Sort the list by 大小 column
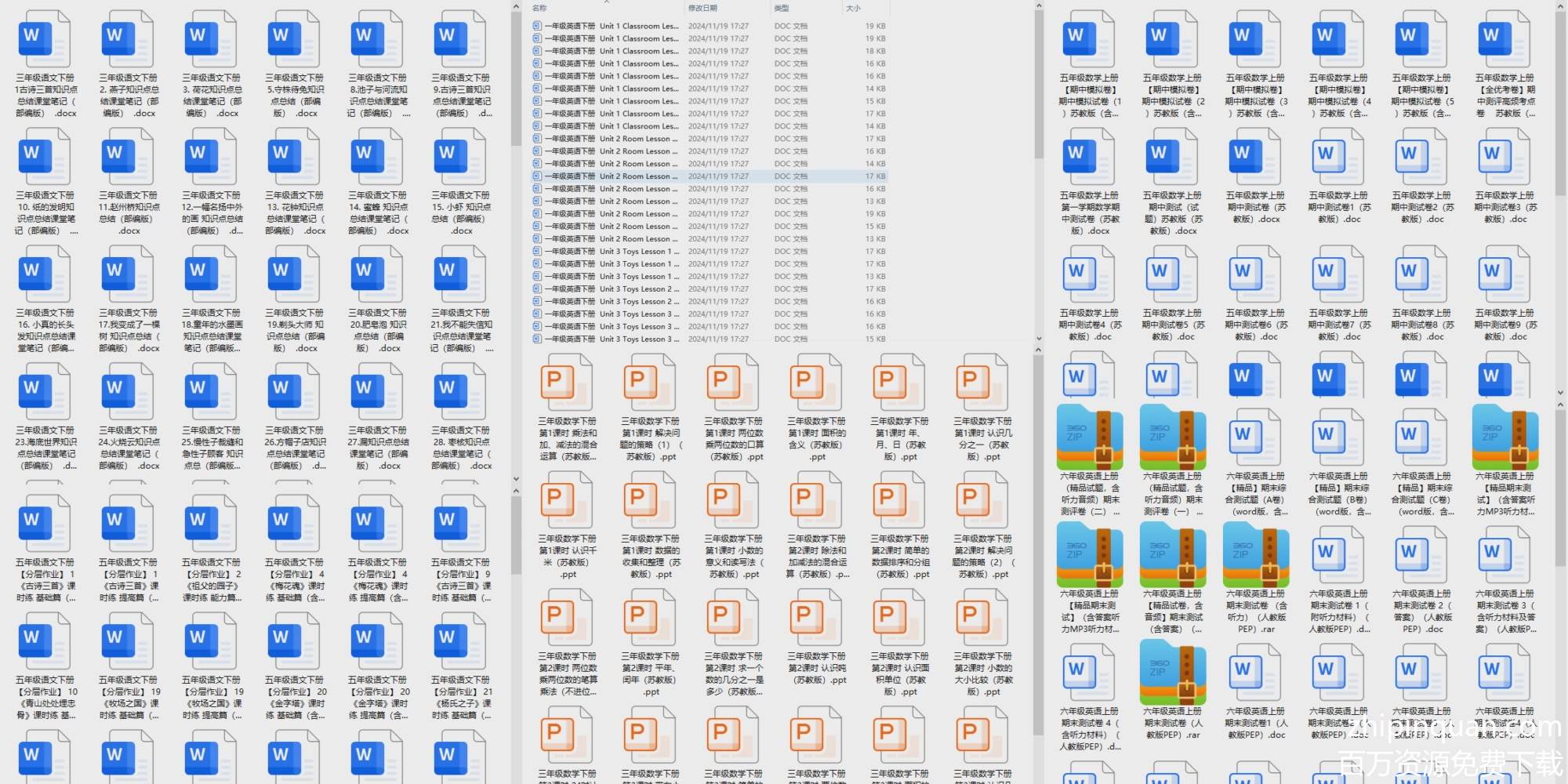The width and height of the screenshot is (1568, 784). 854,8
